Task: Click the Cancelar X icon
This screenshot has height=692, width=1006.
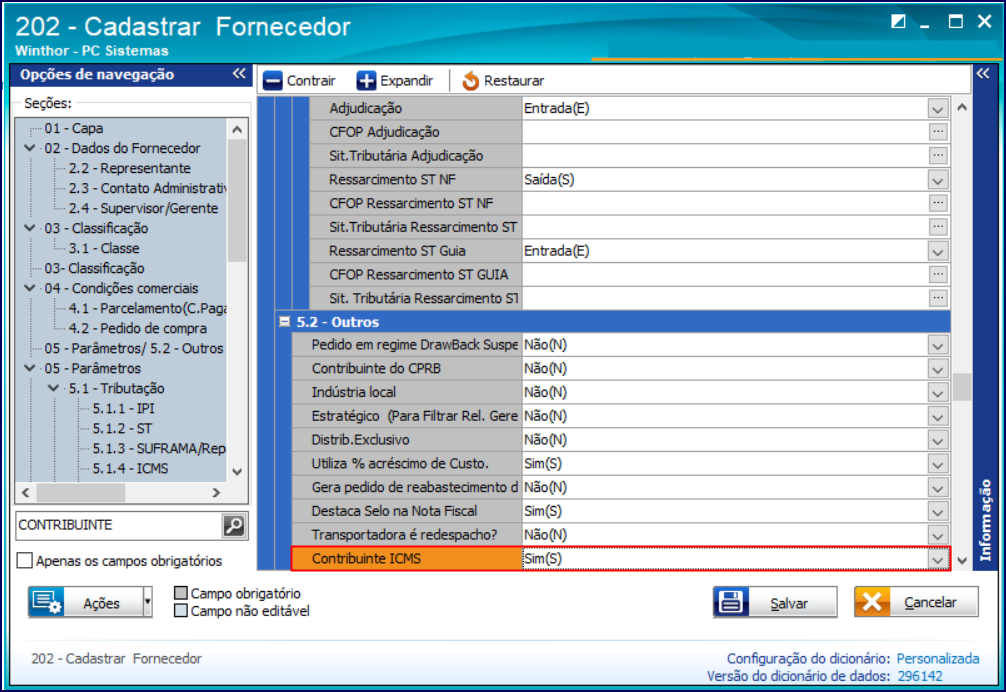Action: [872, 602]
